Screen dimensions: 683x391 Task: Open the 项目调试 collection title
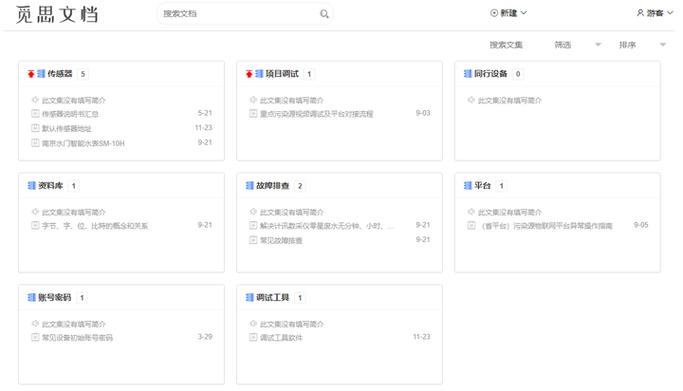pos(282,74)
